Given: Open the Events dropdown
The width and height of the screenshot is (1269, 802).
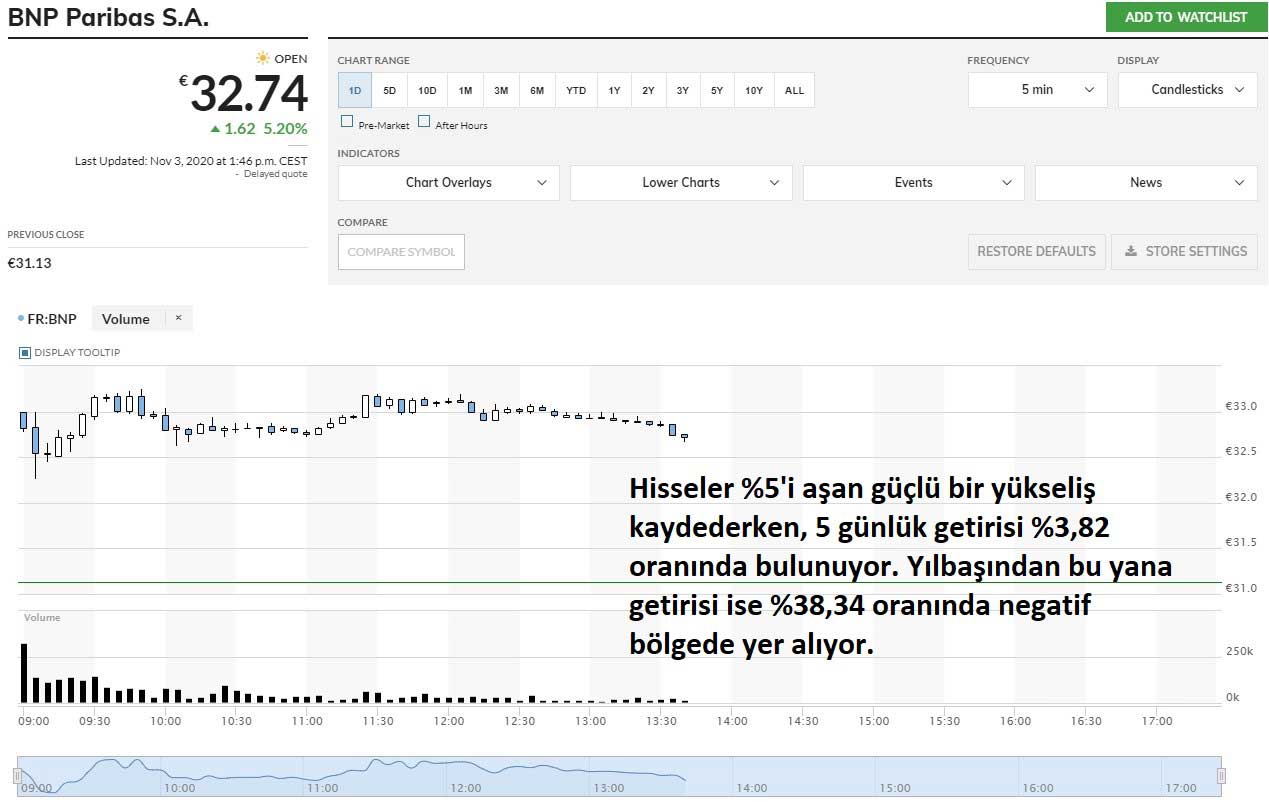Looking at the screenshot, I should pyautogui.click(x=913, y=183).
